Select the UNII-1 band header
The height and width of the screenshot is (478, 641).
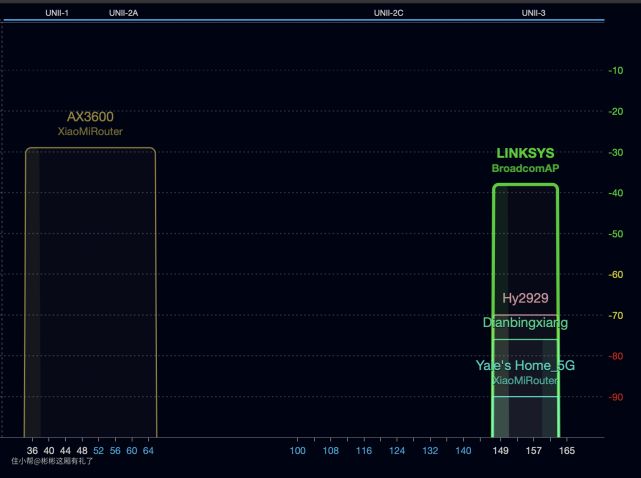point(57,13)
